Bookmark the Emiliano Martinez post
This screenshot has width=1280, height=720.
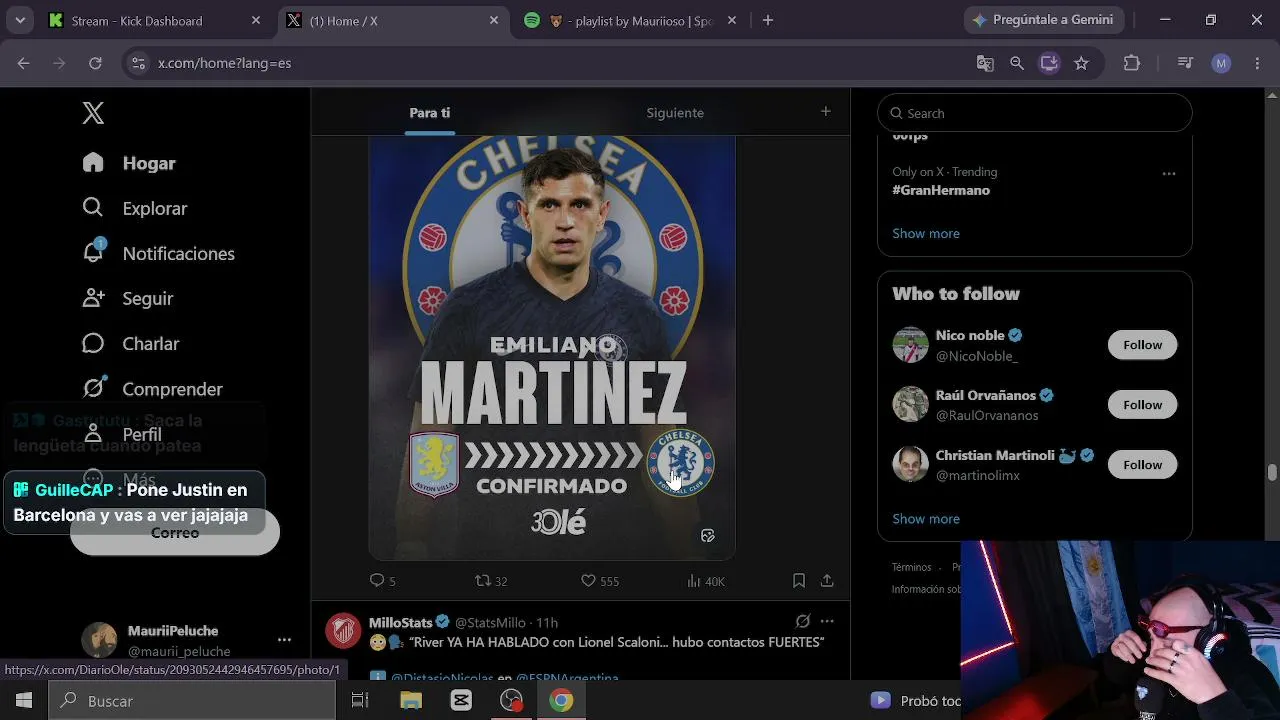(799, 580)
